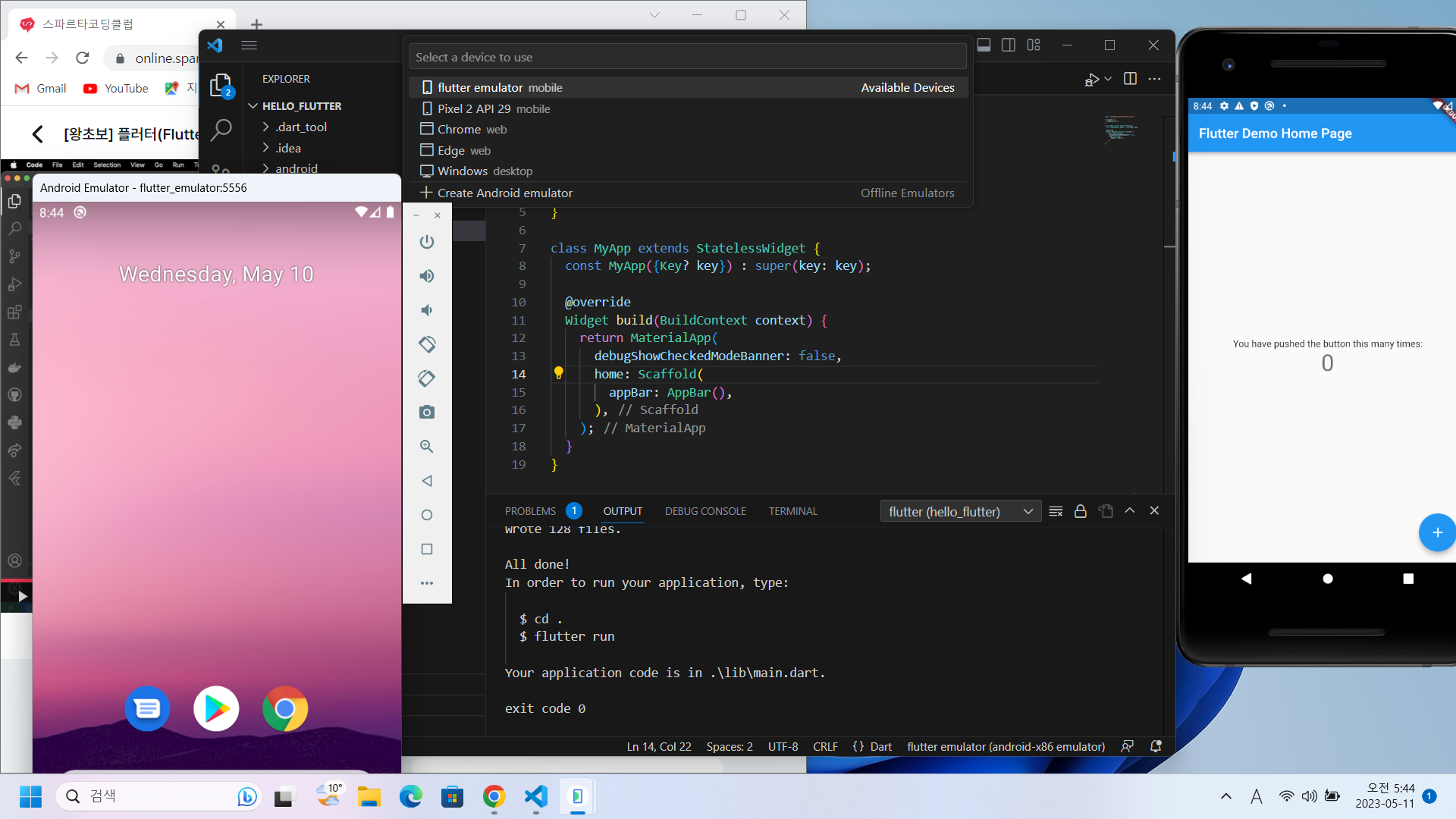The width and height of the screenshot is (1456, 819).
Task: Open editor More Actions menu
Action: 1154,79
